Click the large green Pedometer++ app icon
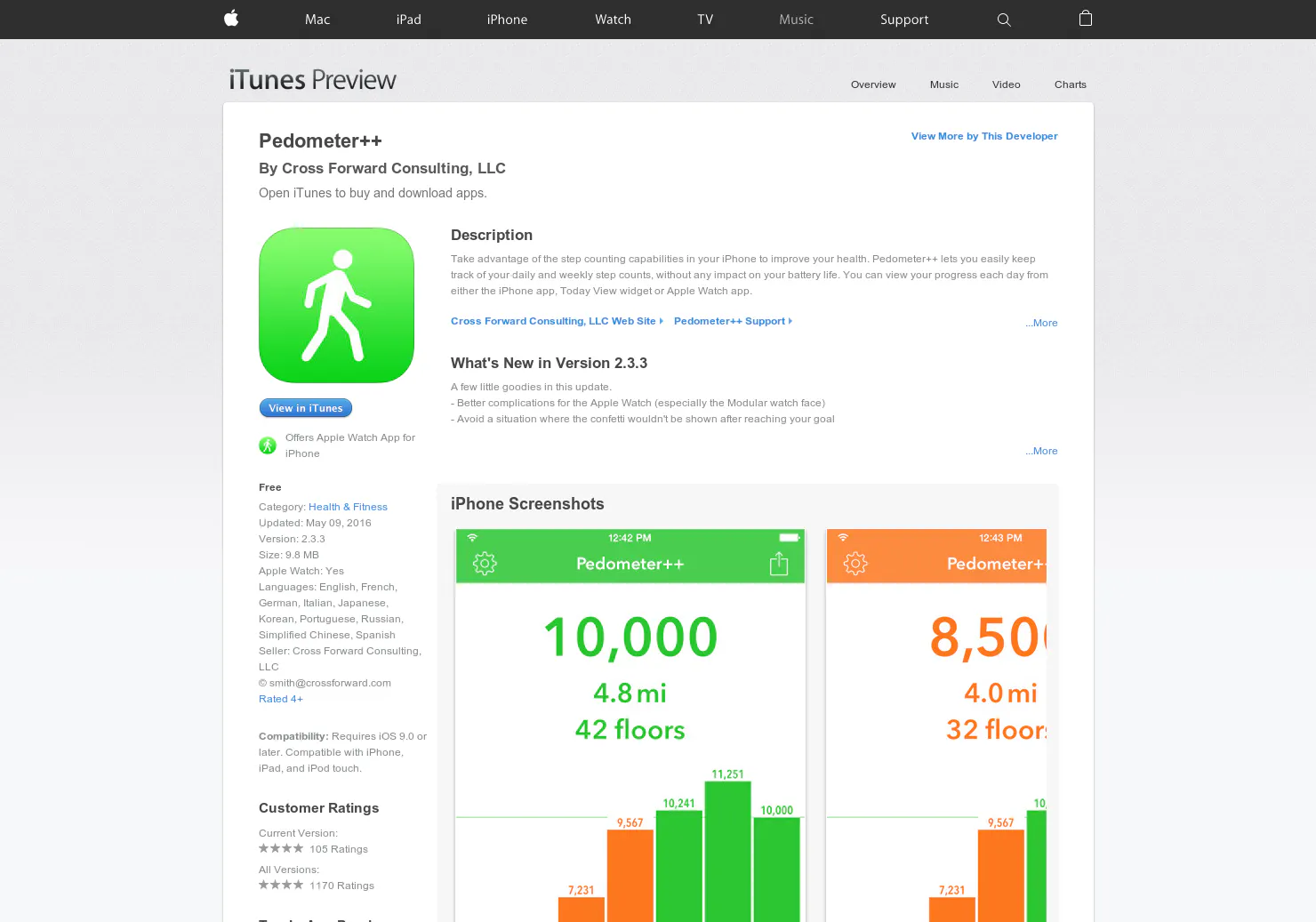This screenshot has height=922, width=1316. tap(336, 305)
